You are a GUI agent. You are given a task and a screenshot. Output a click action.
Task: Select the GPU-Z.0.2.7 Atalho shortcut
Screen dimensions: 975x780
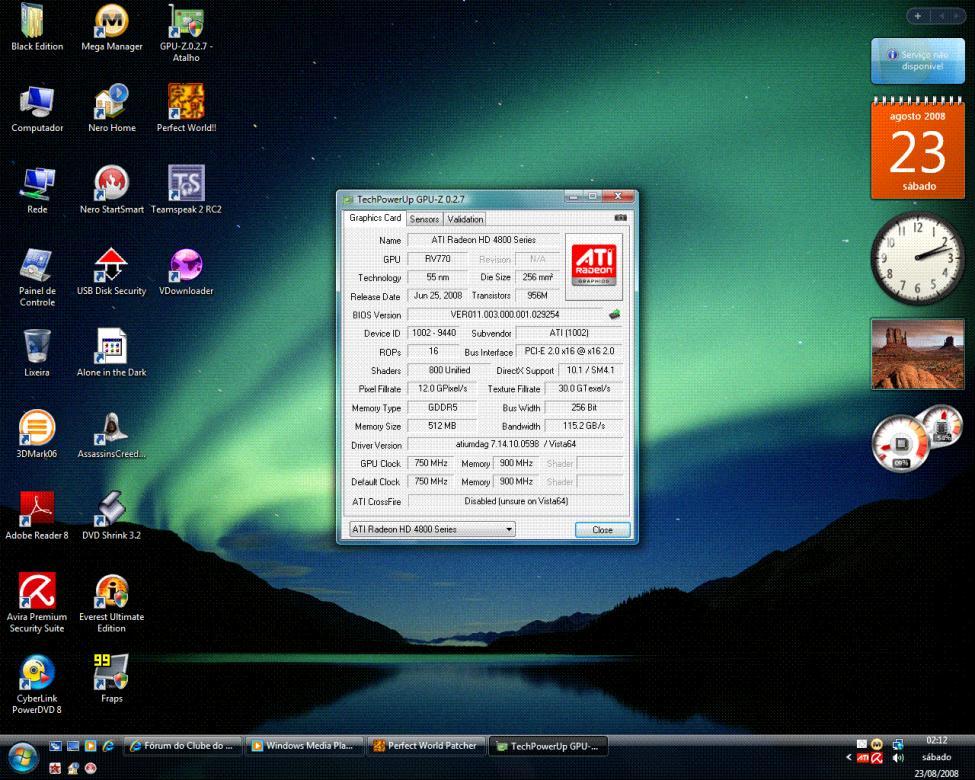[186, 34]
